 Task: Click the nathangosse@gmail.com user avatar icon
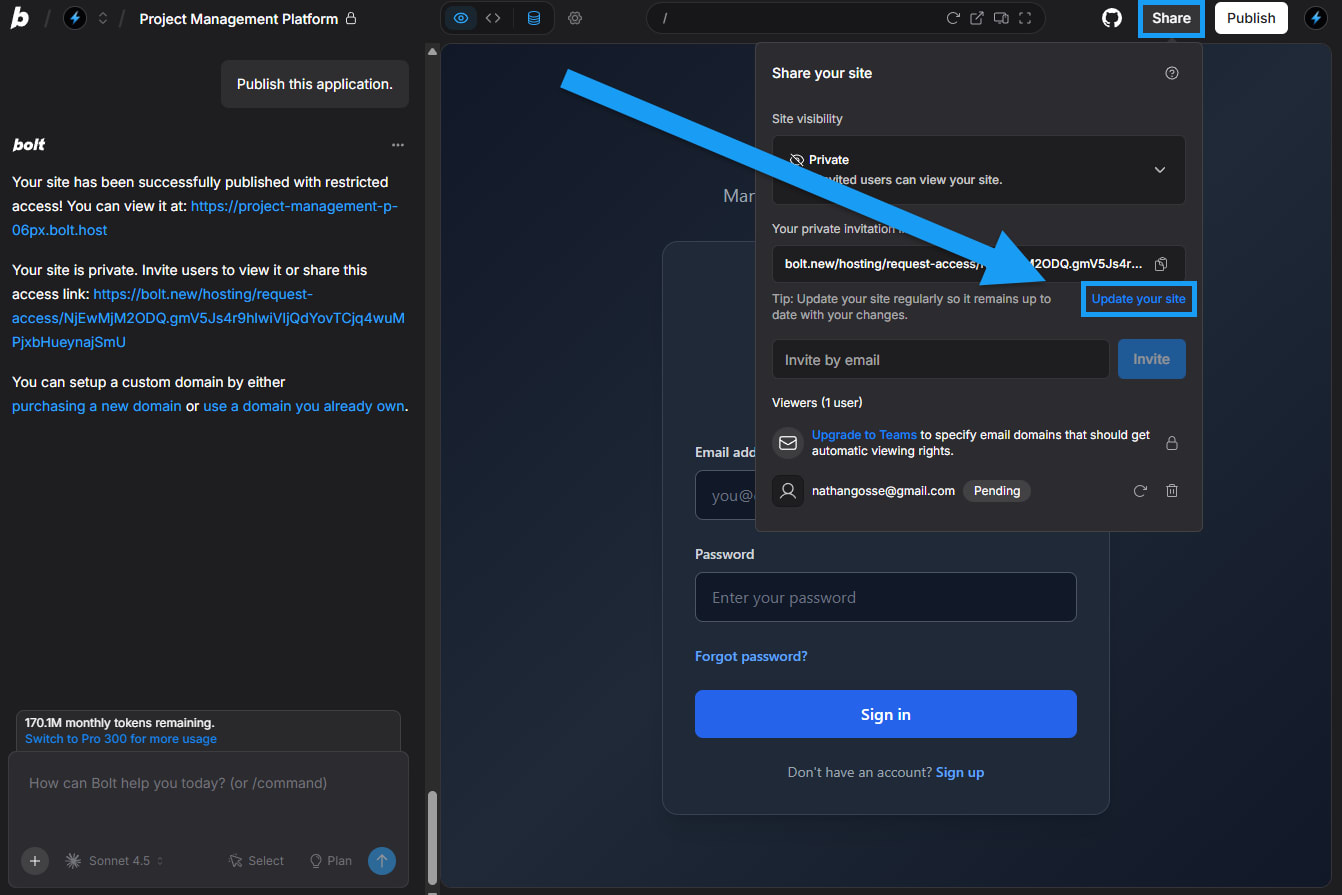tap(788, 491)
